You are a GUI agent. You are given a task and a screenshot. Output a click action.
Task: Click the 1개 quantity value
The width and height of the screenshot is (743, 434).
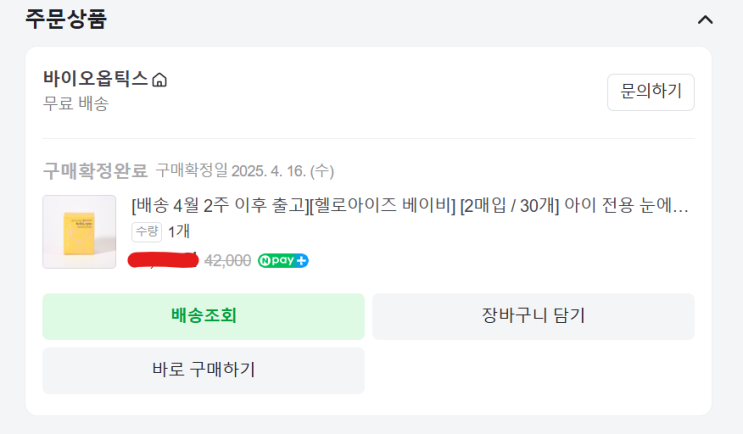(179, 231)
